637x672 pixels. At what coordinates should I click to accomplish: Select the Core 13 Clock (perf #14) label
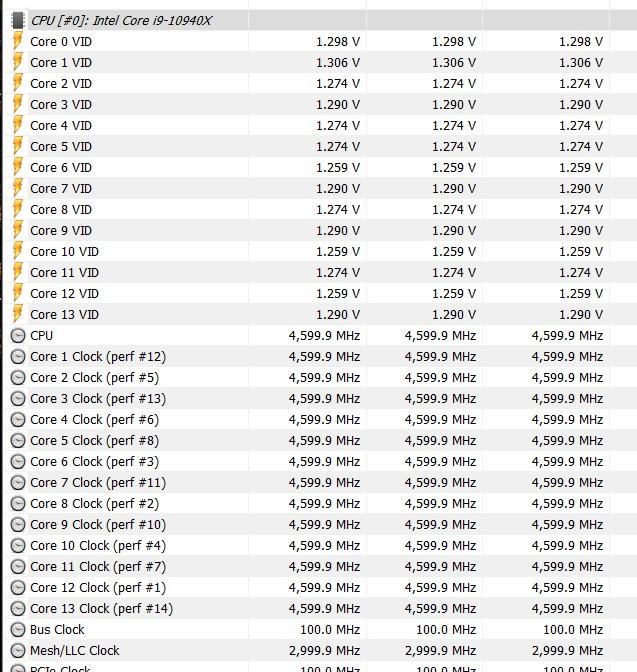[101, 609]
